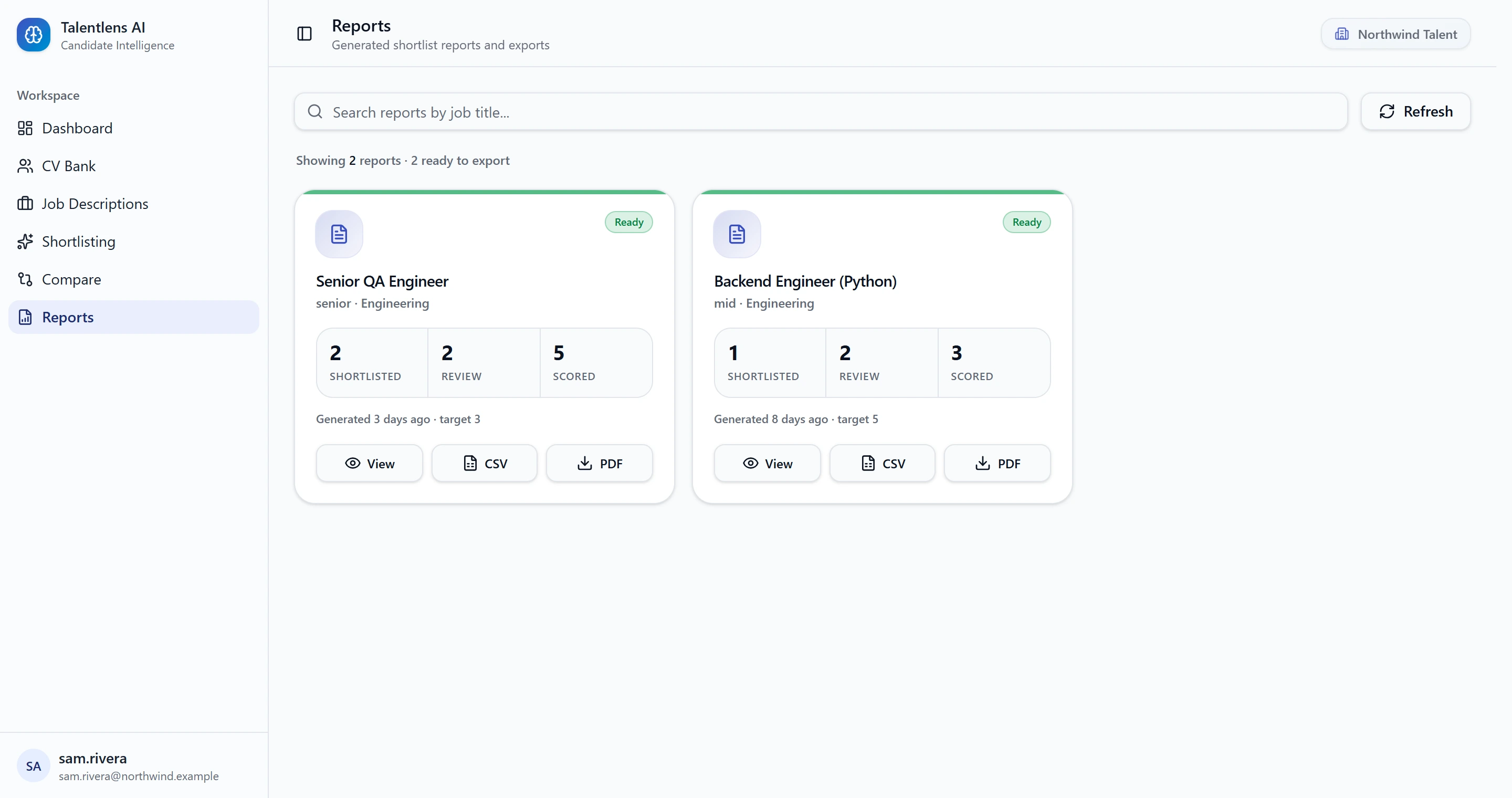The width and height of the screenshot is (1512, 798).
Task: Open Dashboard in the sidebar
Action: click(134, 129)
